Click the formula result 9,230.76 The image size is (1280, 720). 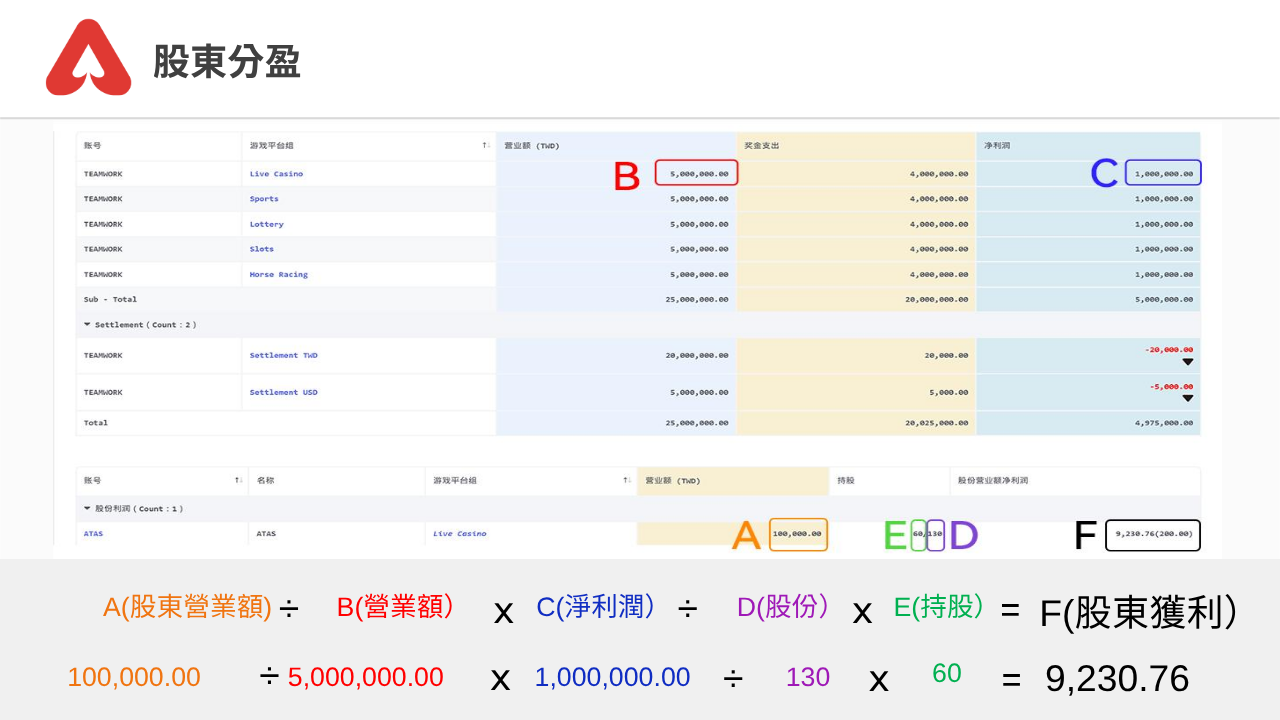[x=1117, y=679]
